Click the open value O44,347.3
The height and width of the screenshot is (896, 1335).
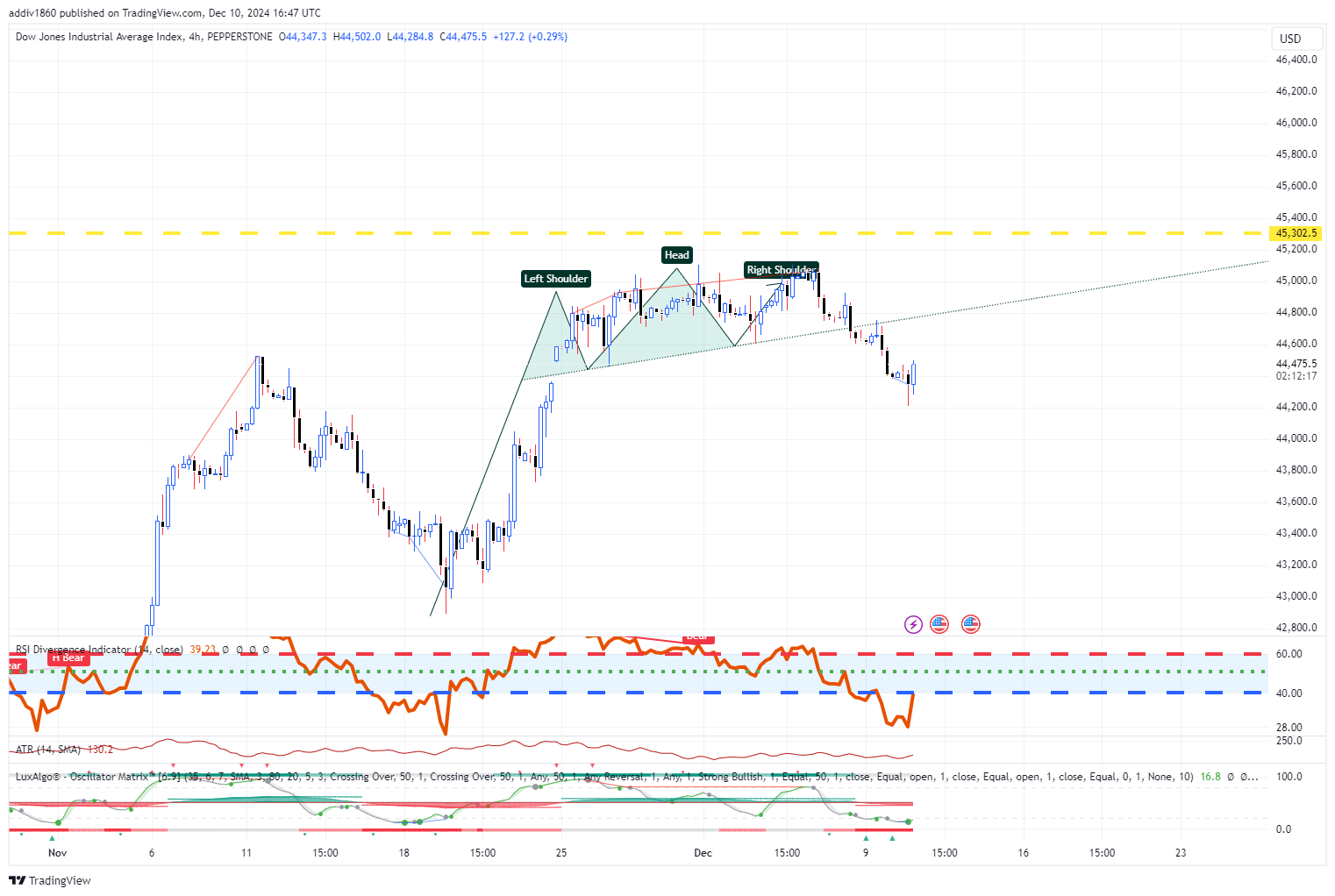click(303, 37)
